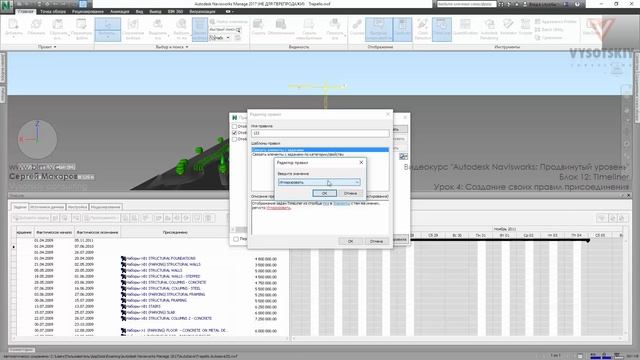Switch to Вид ribbon tab
The width and height of the screenshot is (640, 360).
pyautogui.click(x=139, y=11)
